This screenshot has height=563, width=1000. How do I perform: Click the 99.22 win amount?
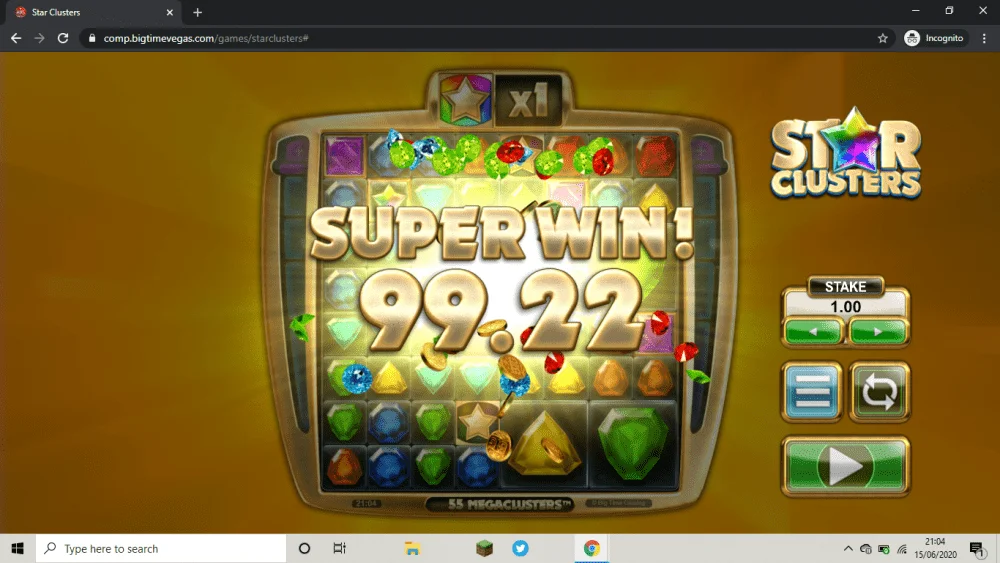coord(501,310)
